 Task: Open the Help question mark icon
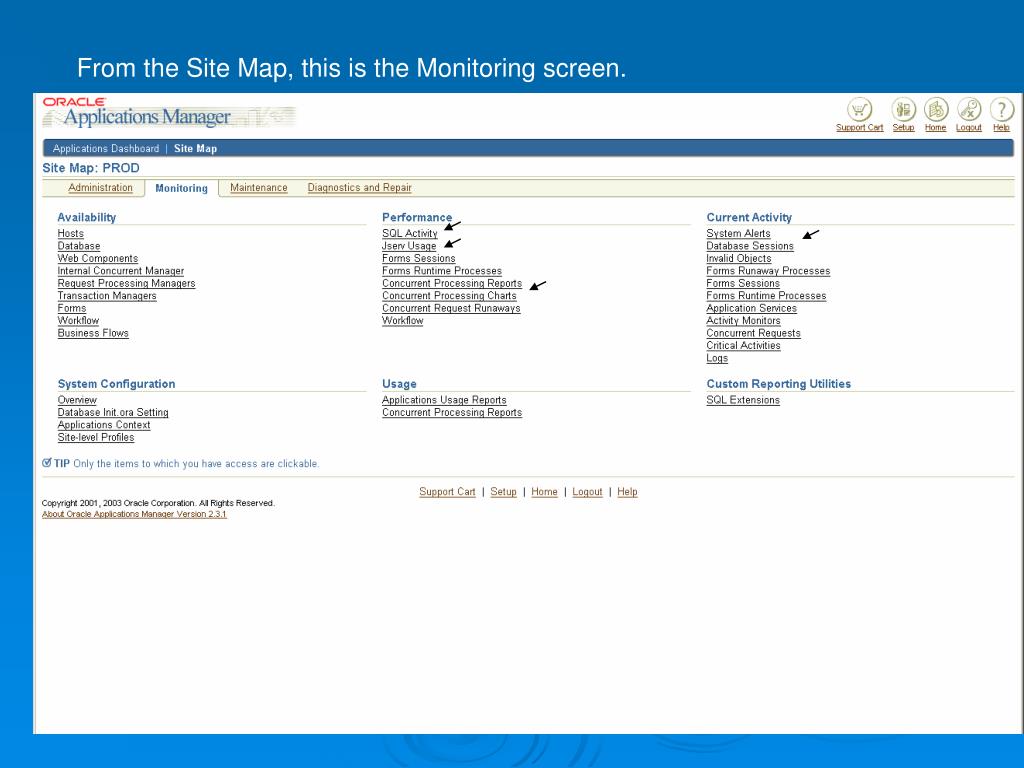[1001, 109]
